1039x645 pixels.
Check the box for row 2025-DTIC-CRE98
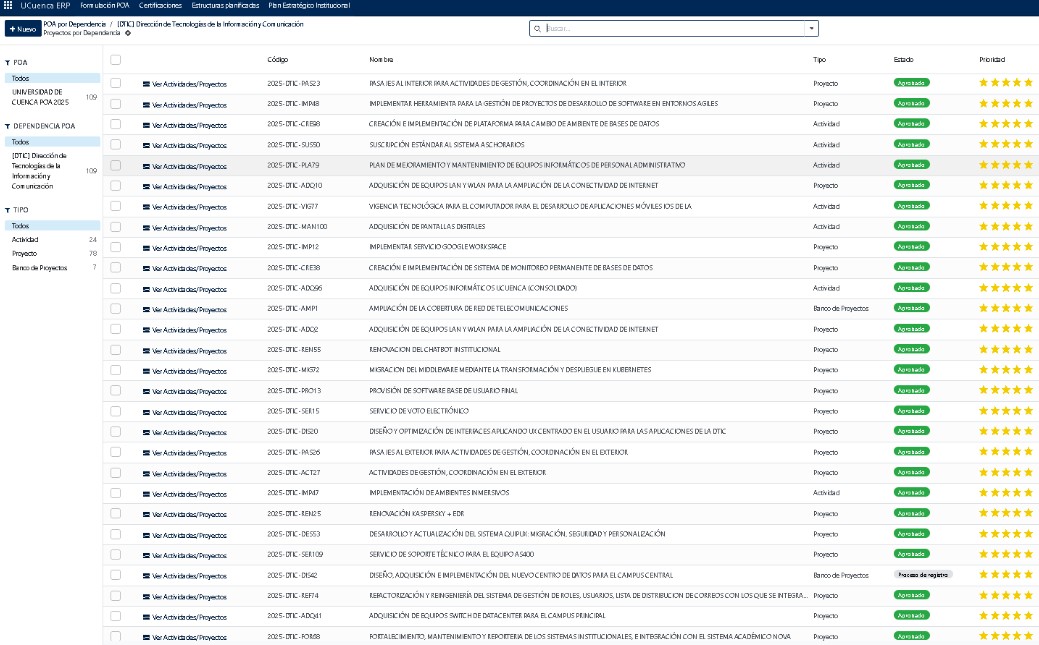(x=116, y=124)
